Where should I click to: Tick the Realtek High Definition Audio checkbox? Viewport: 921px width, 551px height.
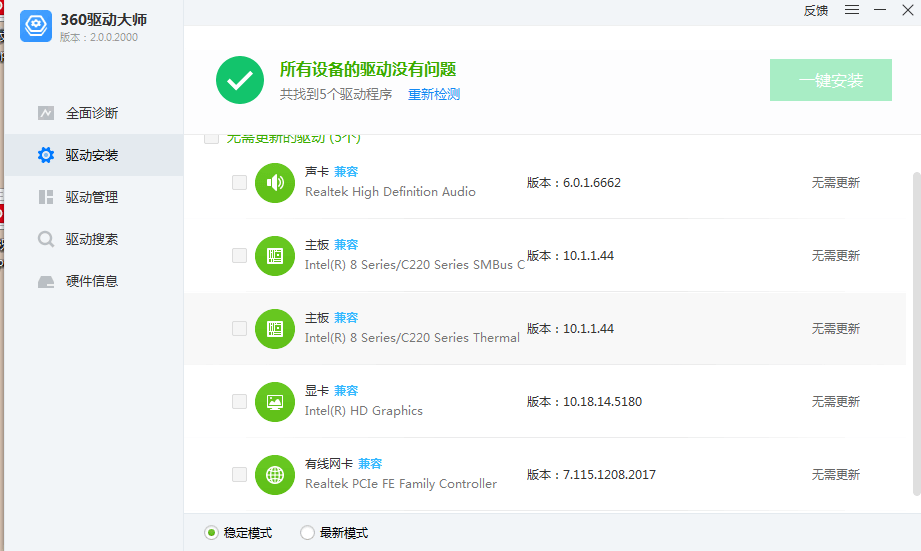click(239, 183)
